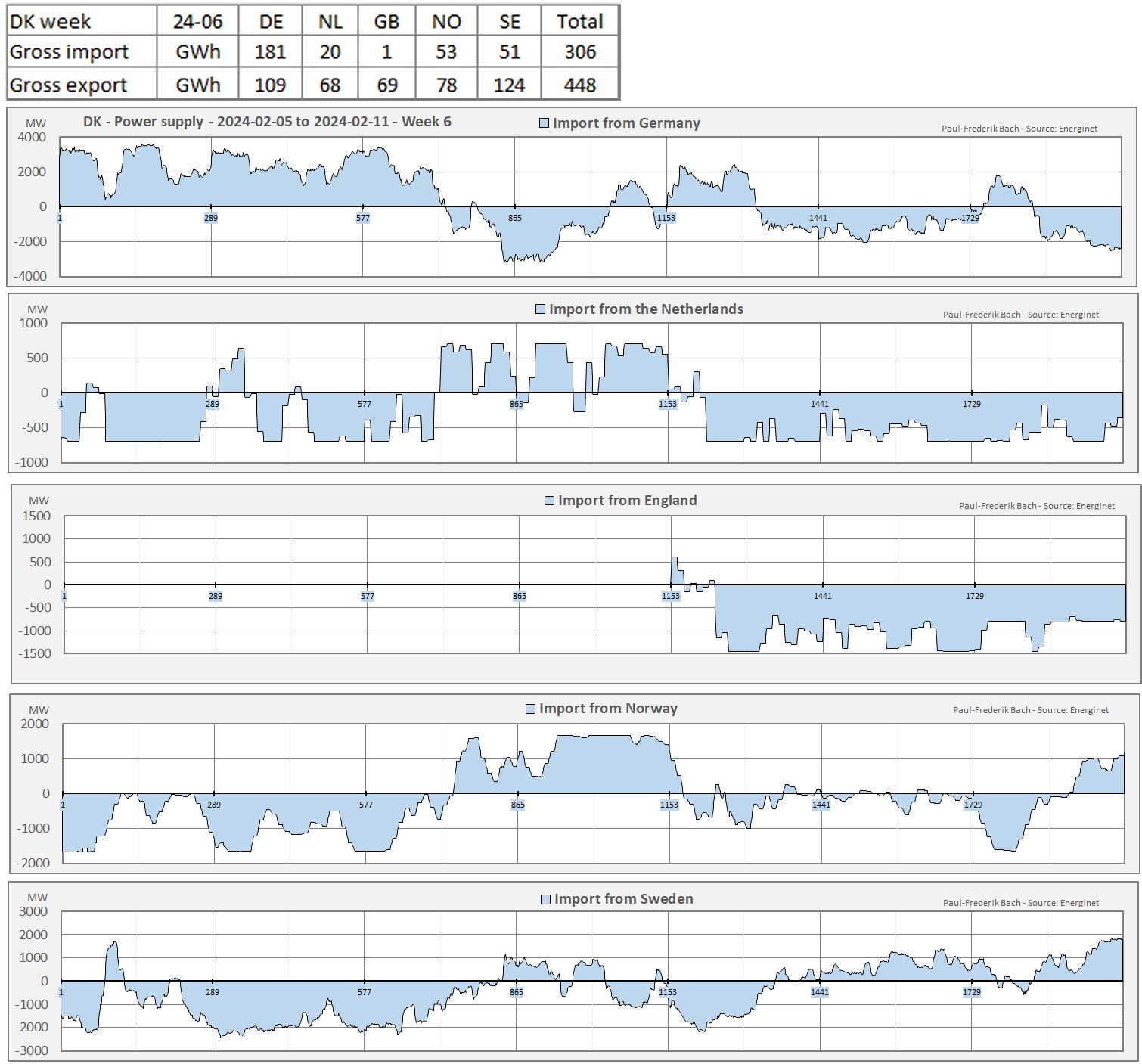Image resolution: width=1142 pixels, height=1064 pixels.
Task: Click the Import from England legend swatch
Action: pyautogui.click(x=549, y=501)
